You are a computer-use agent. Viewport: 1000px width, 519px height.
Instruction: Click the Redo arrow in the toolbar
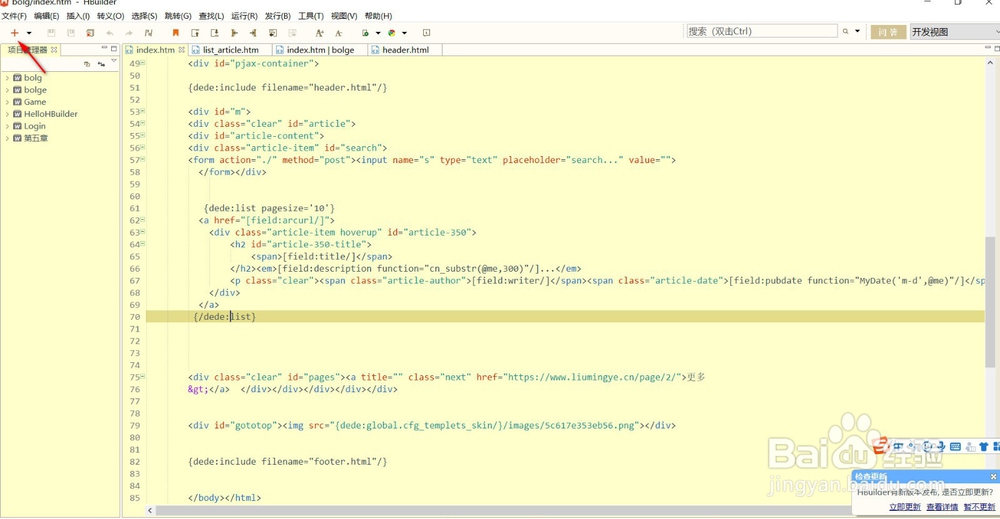(x=129, y=33)
